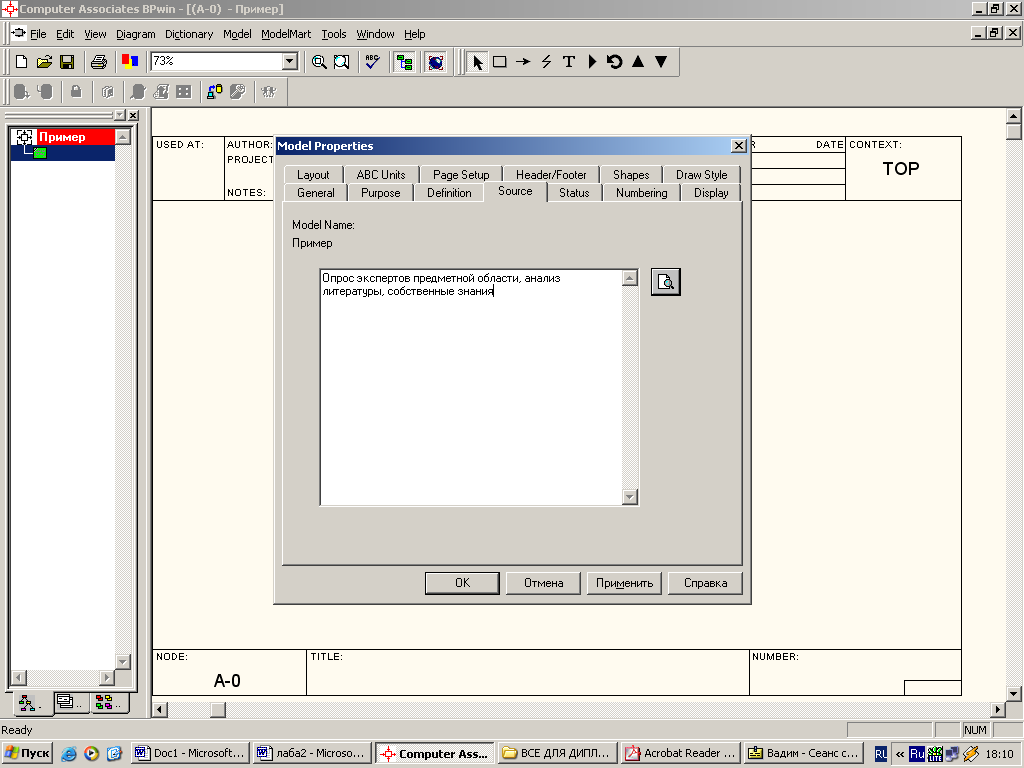Select the Activity Box rectangle tool
1024x768 pixels.
pyautogui.click(x=500, y=62)
